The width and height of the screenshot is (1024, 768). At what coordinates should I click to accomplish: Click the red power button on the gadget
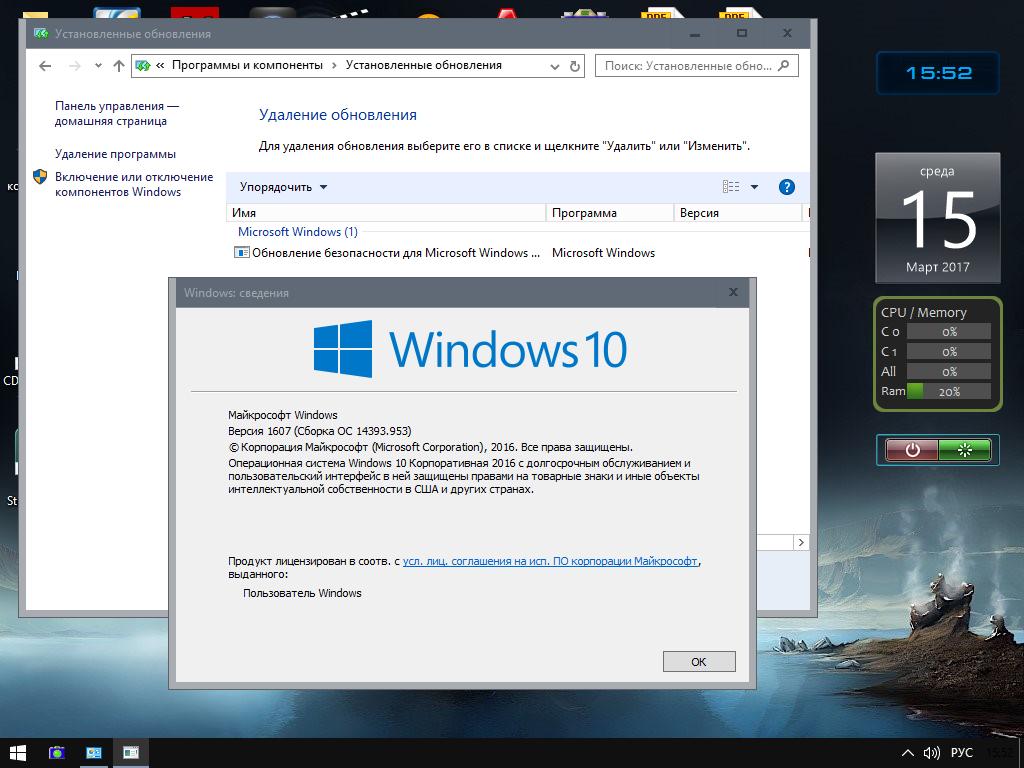point(912,450)
